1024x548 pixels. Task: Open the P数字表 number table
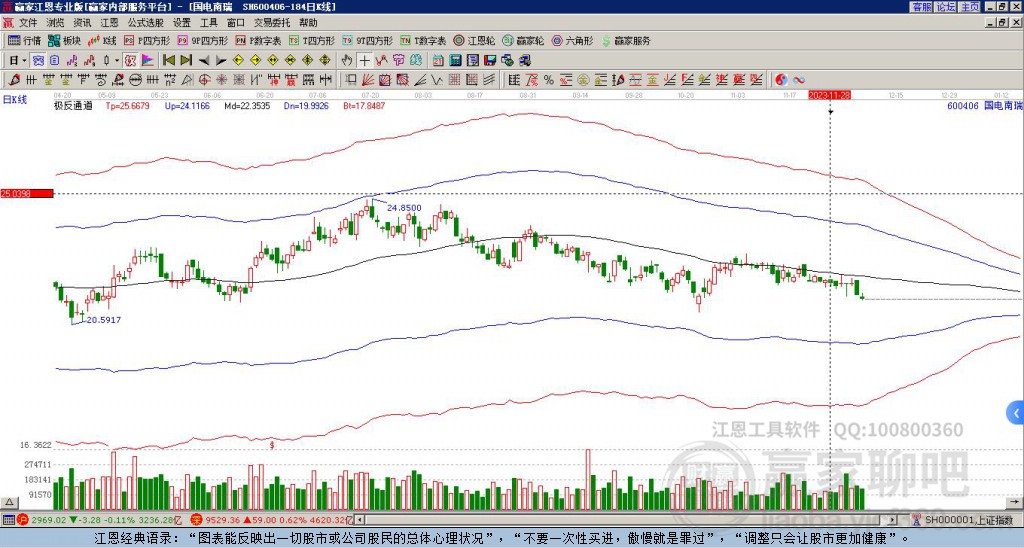[x=258, y=40]
